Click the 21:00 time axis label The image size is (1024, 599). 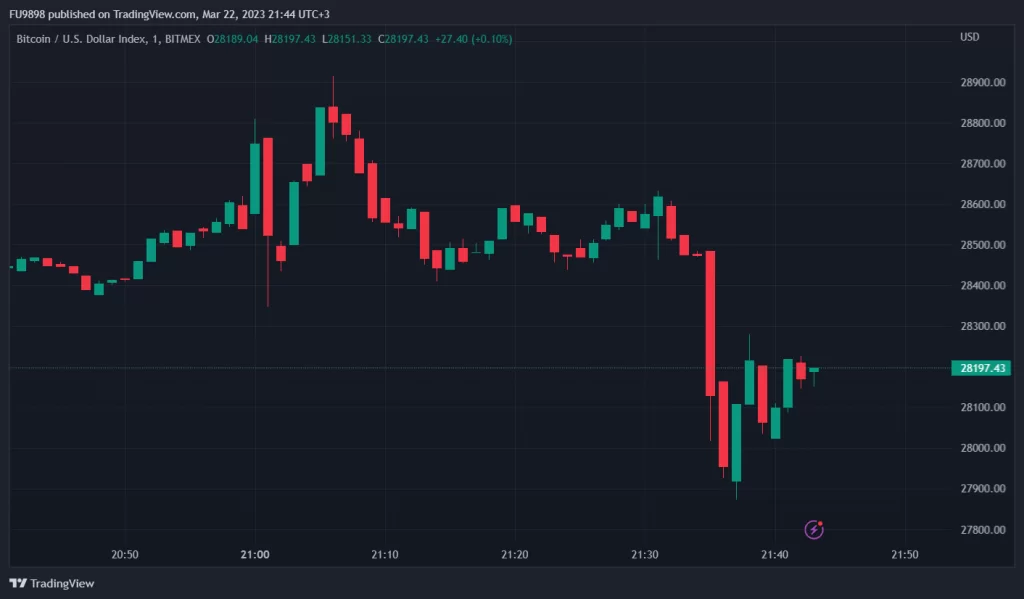point(255,554)
